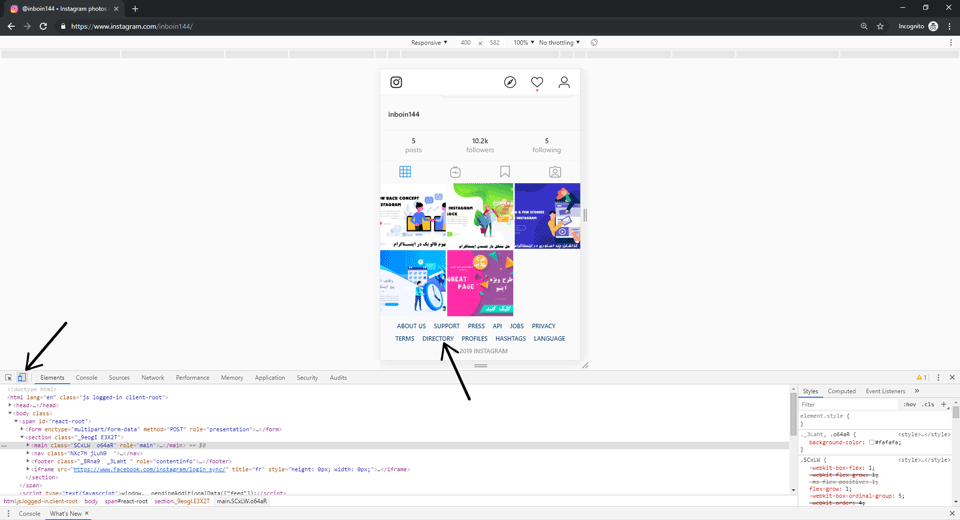960x520 pixels.
Task: Open the HASHTAGS footer link
Action: pyautogui.click(x=511, y=338)
